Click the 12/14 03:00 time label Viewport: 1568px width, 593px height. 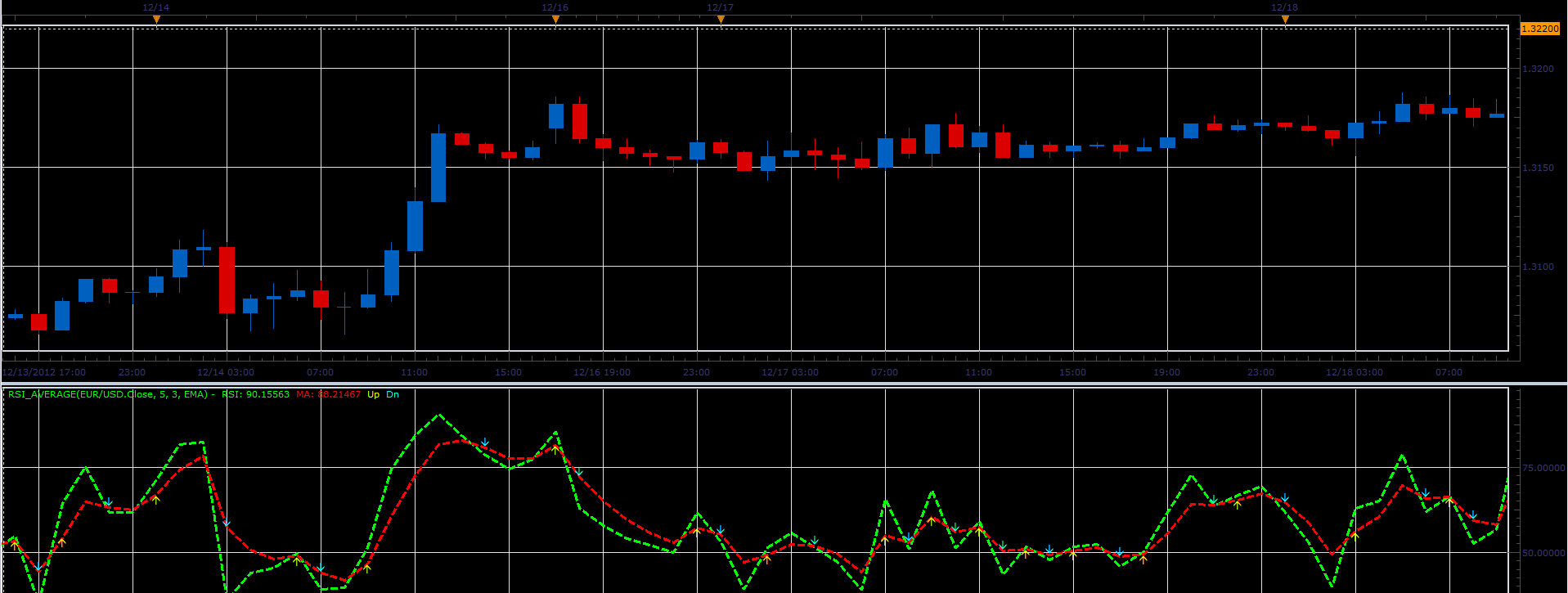click(x=226, y=372)
